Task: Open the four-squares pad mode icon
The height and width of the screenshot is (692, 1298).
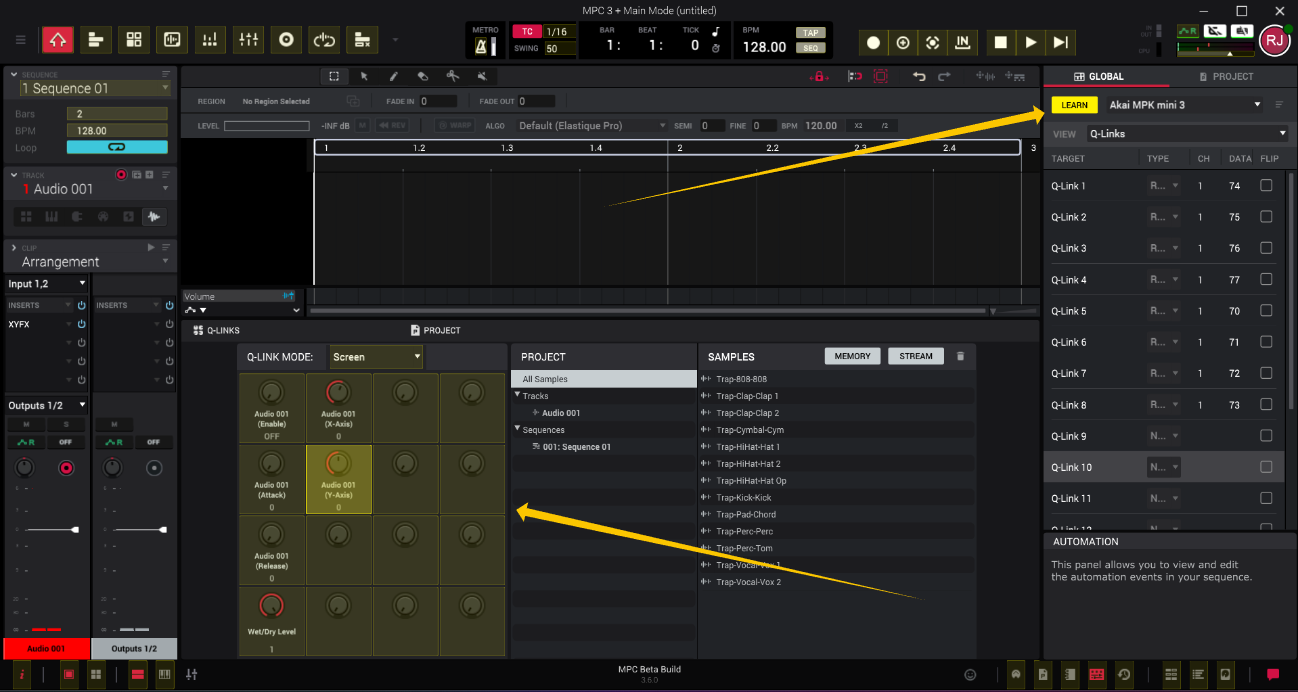Action: coord(133,40)
